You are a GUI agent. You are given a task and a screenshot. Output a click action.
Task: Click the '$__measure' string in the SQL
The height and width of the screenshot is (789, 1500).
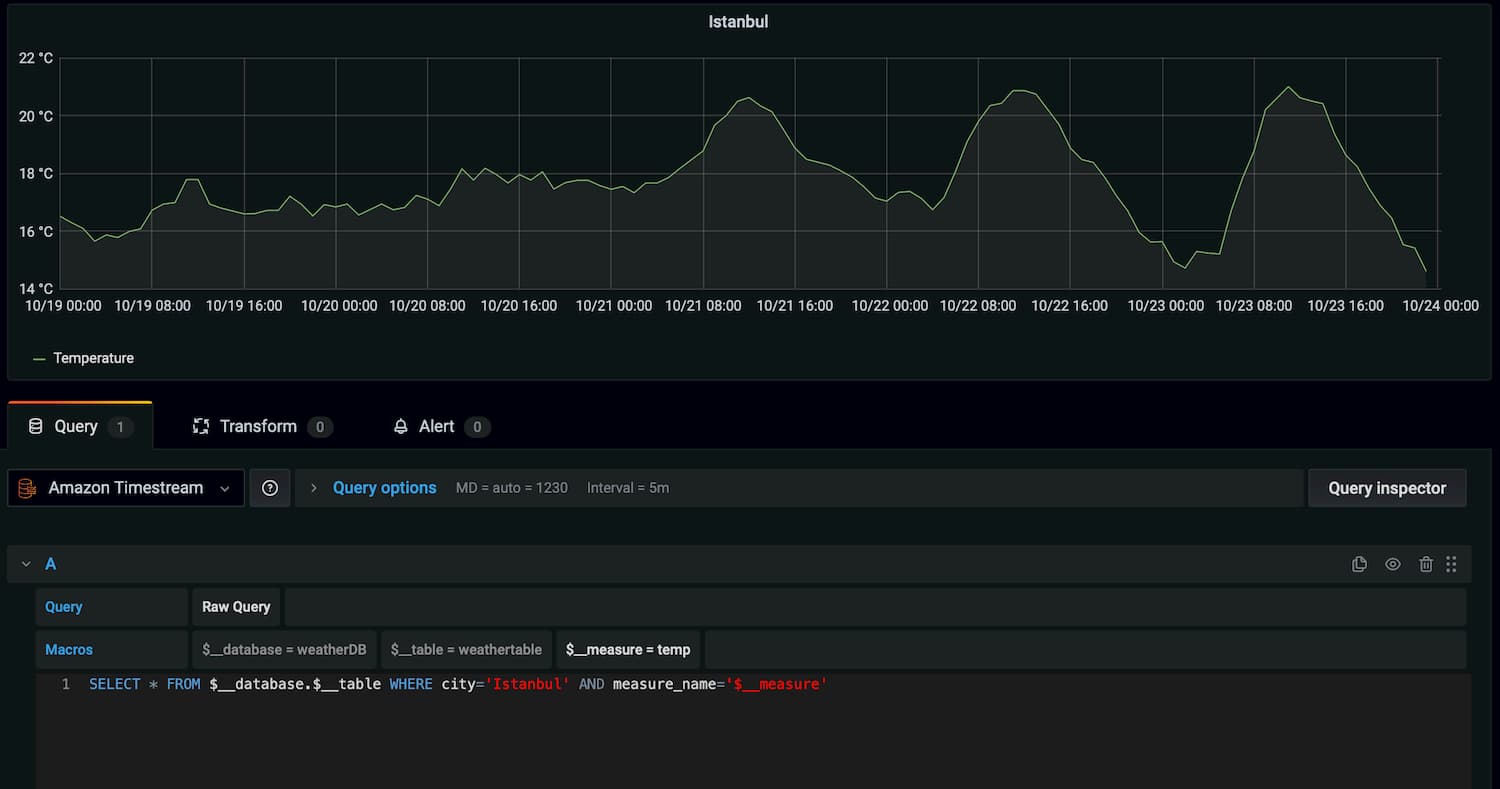pos(776,685)
